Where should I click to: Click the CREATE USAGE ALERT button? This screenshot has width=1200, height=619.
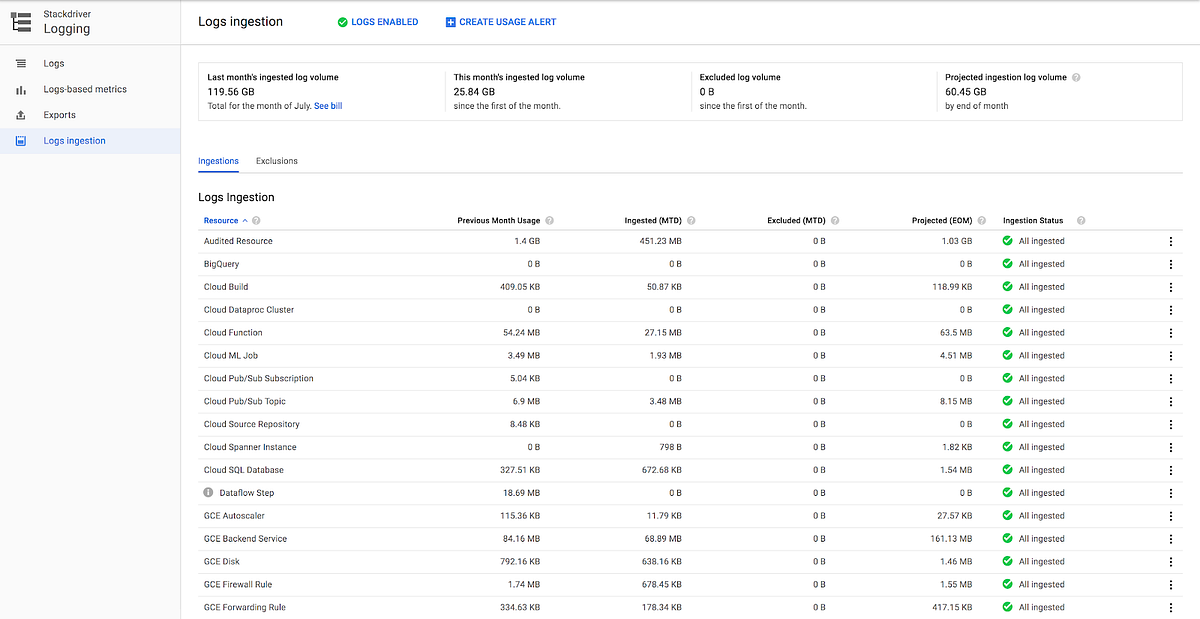pos(500,21)
